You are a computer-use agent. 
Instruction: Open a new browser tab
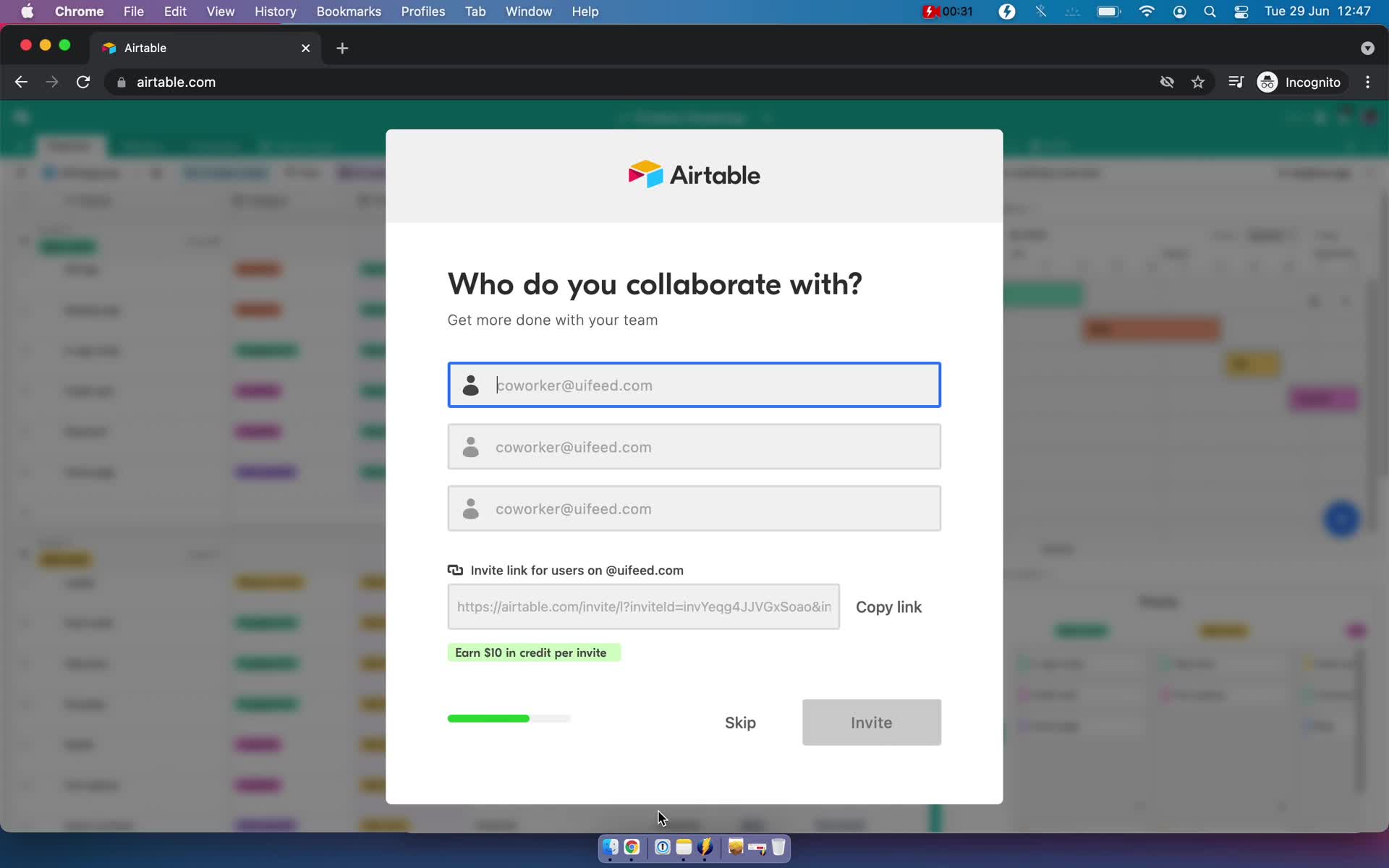[x=342, y=48]
